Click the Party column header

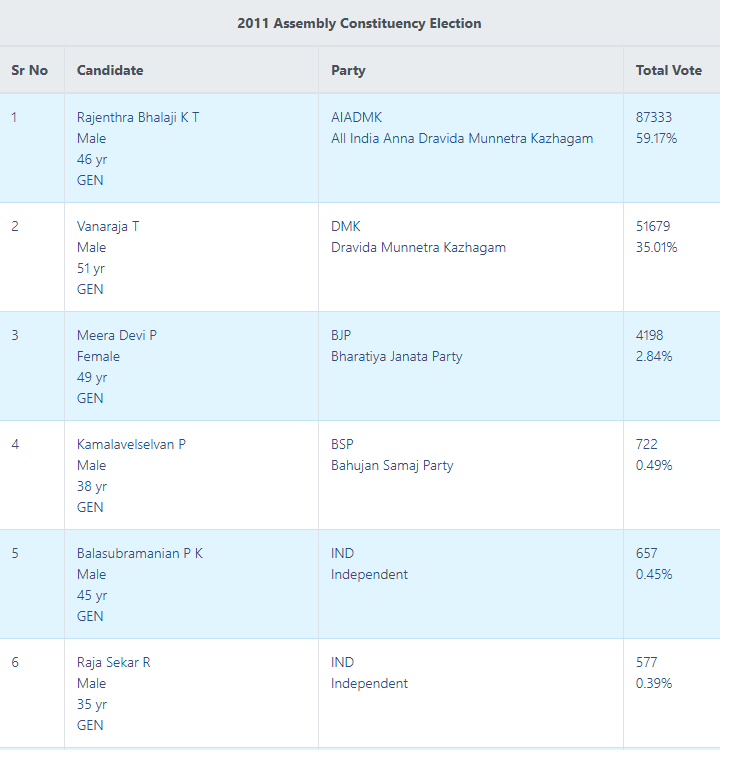(x=348, y=70)
